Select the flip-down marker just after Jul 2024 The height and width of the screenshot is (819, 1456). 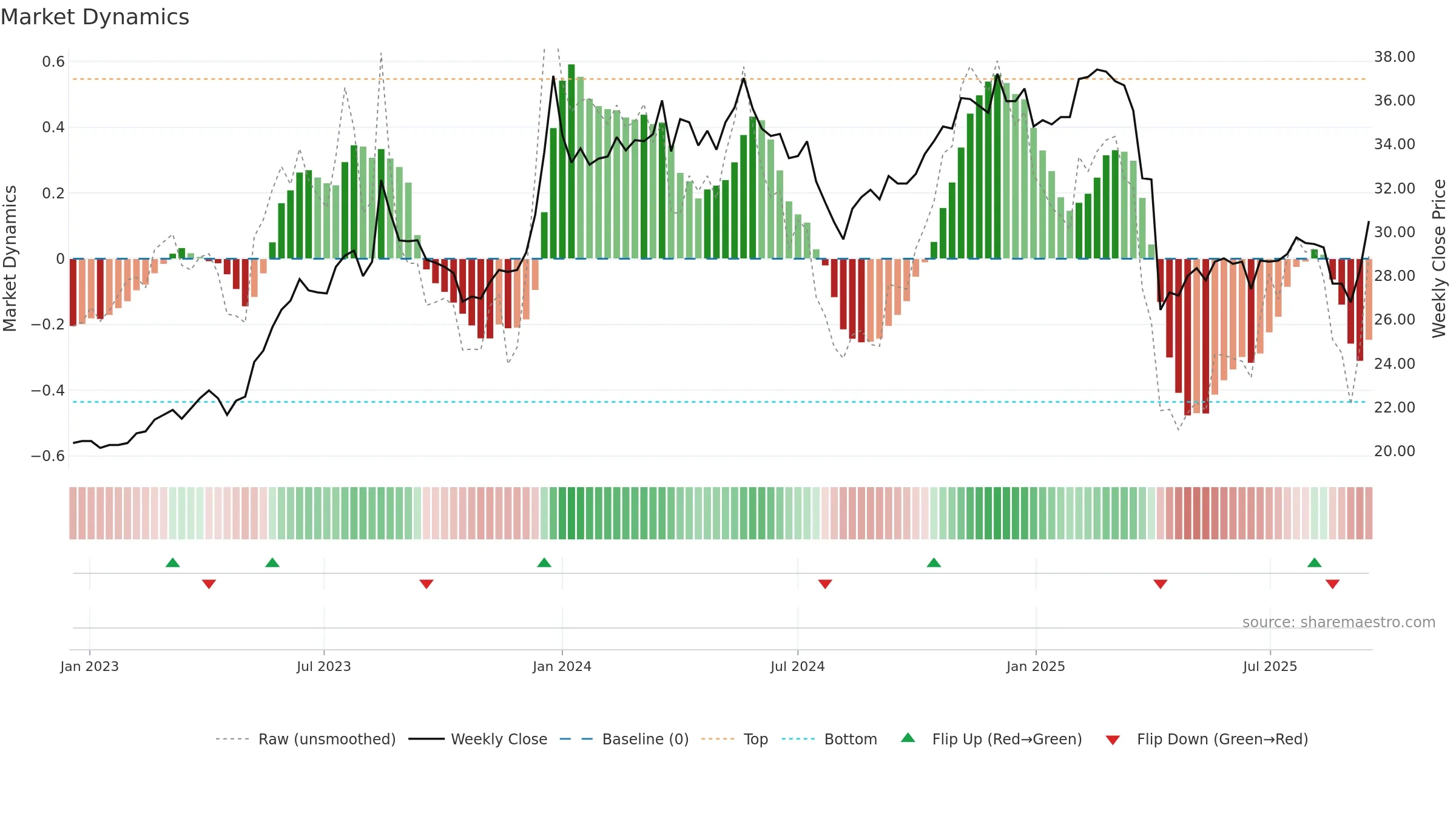click(825, 584)
